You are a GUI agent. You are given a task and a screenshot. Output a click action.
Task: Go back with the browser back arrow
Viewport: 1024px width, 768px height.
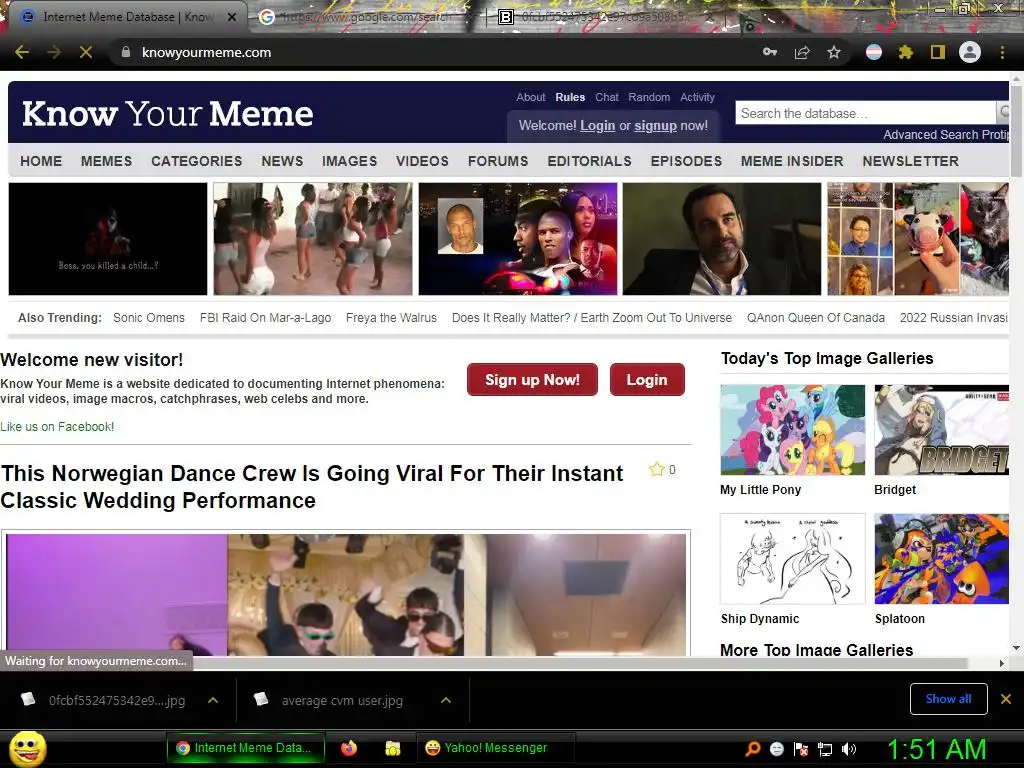tap(22, 52)
